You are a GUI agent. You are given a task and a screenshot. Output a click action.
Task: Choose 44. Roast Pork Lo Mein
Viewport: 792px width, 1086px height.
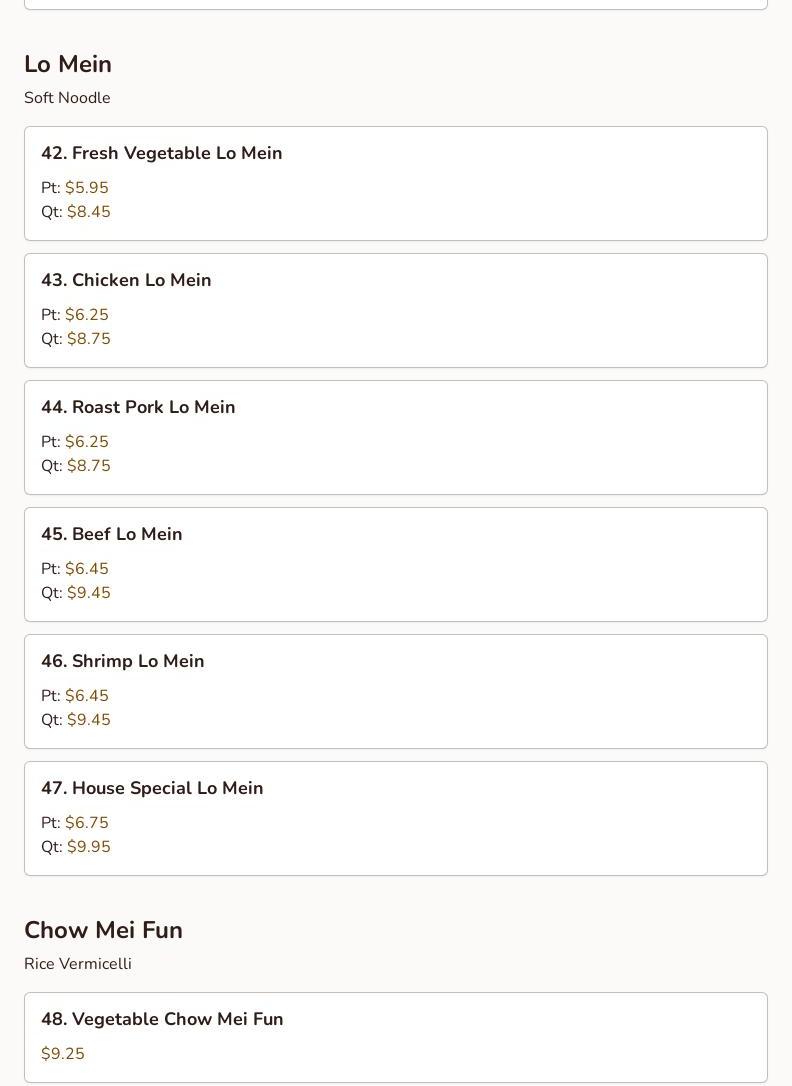pos(395,438)
